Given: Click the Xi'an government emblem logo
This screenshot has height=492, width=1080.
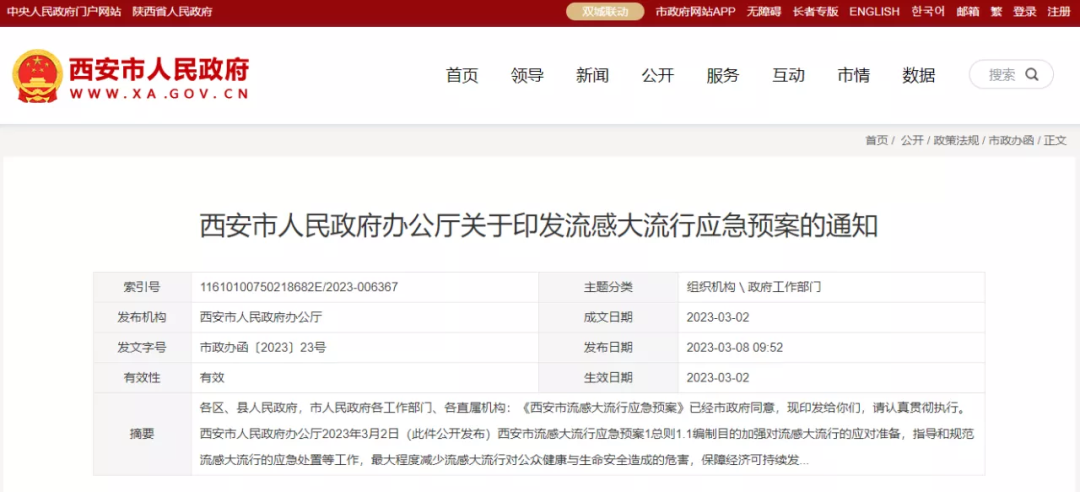Looking at the screenshot, I should click(x=37, y=76).
